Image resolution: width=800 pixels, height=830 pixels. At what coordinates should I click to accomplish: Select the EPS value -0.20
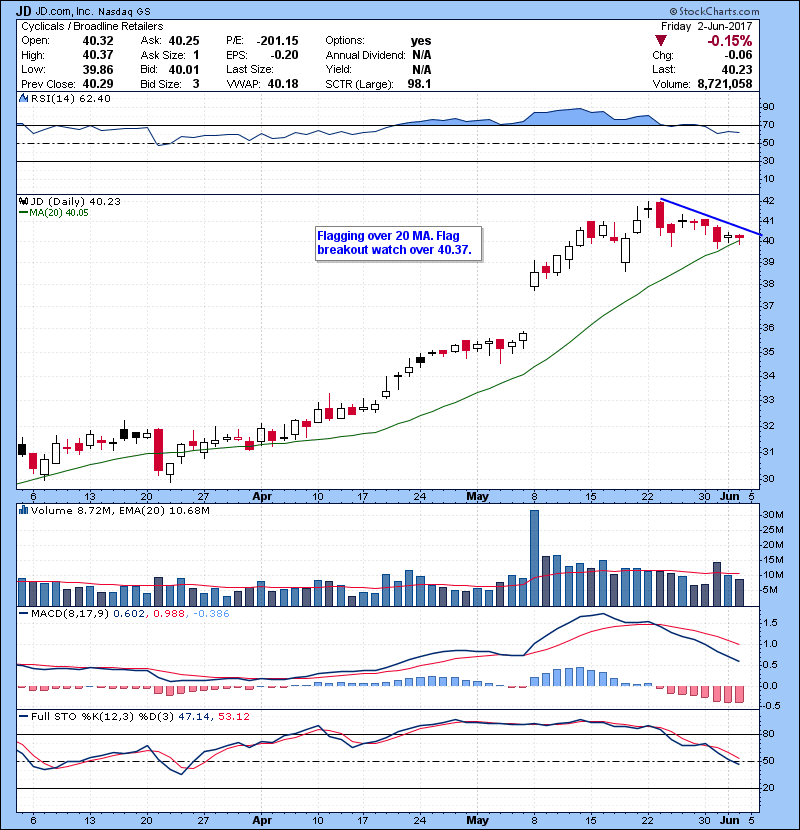pos(284,55)
